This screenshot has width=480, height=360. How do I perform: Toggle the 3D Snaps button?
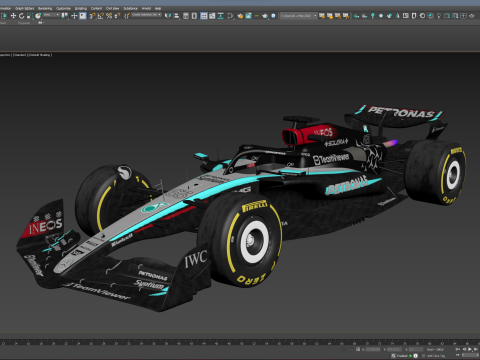point(92,16)
